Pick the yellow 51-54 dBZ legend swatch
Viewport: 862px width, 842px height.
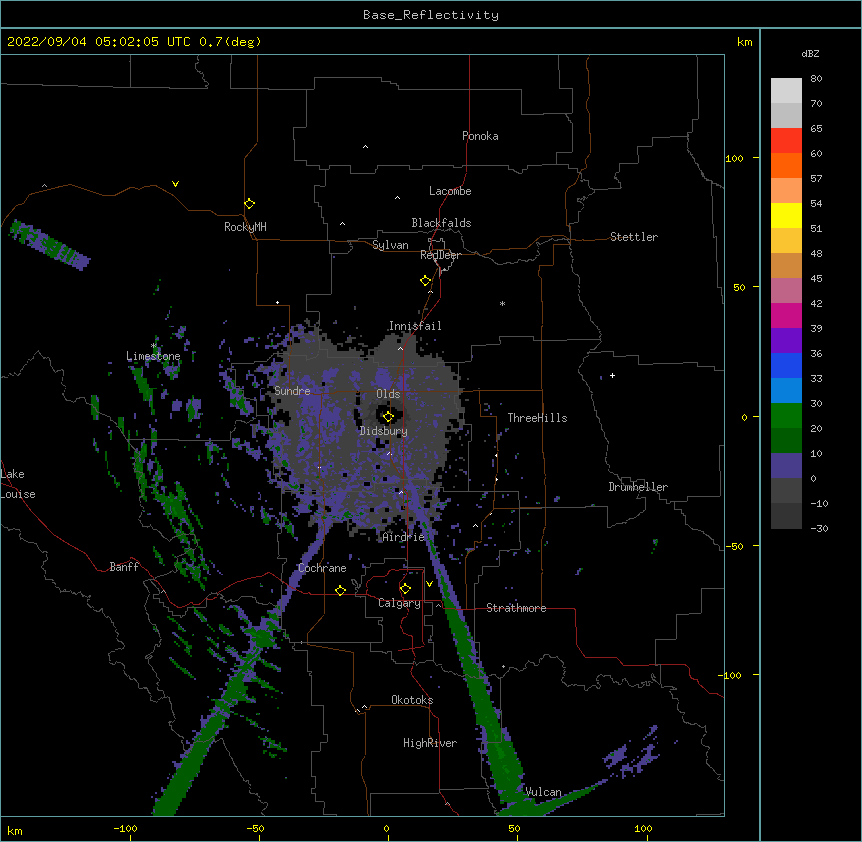(786, 215)
